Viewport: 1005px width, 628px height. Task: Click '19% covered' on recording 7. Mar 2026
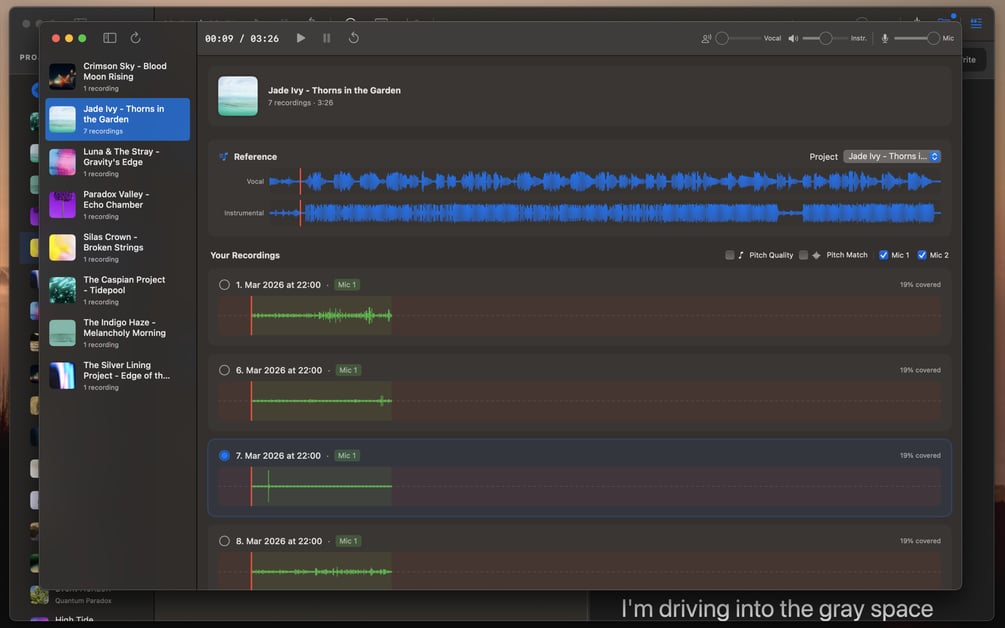pos(920,456)
